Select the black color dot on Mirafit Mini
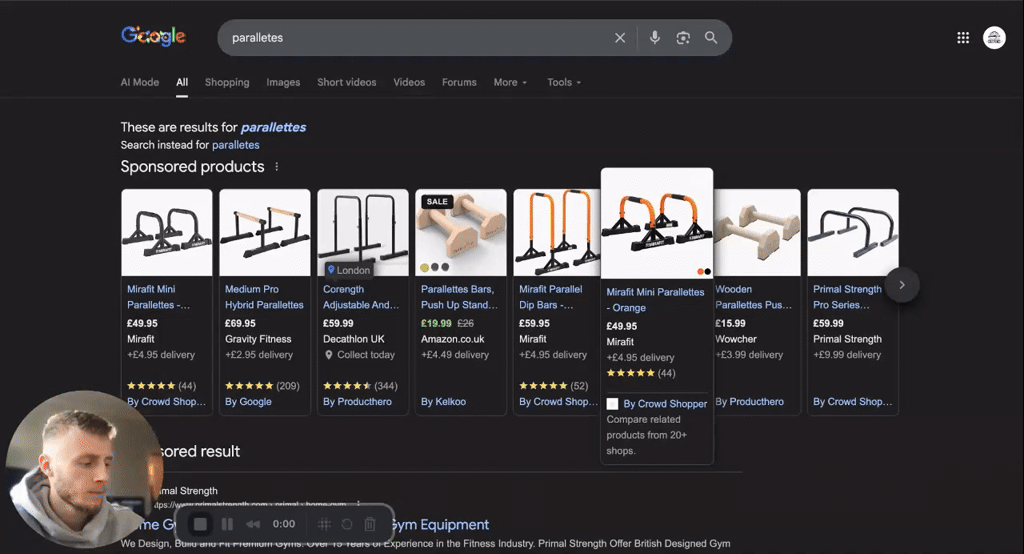This screenshot has width=1024, height=554. point(707,271)
